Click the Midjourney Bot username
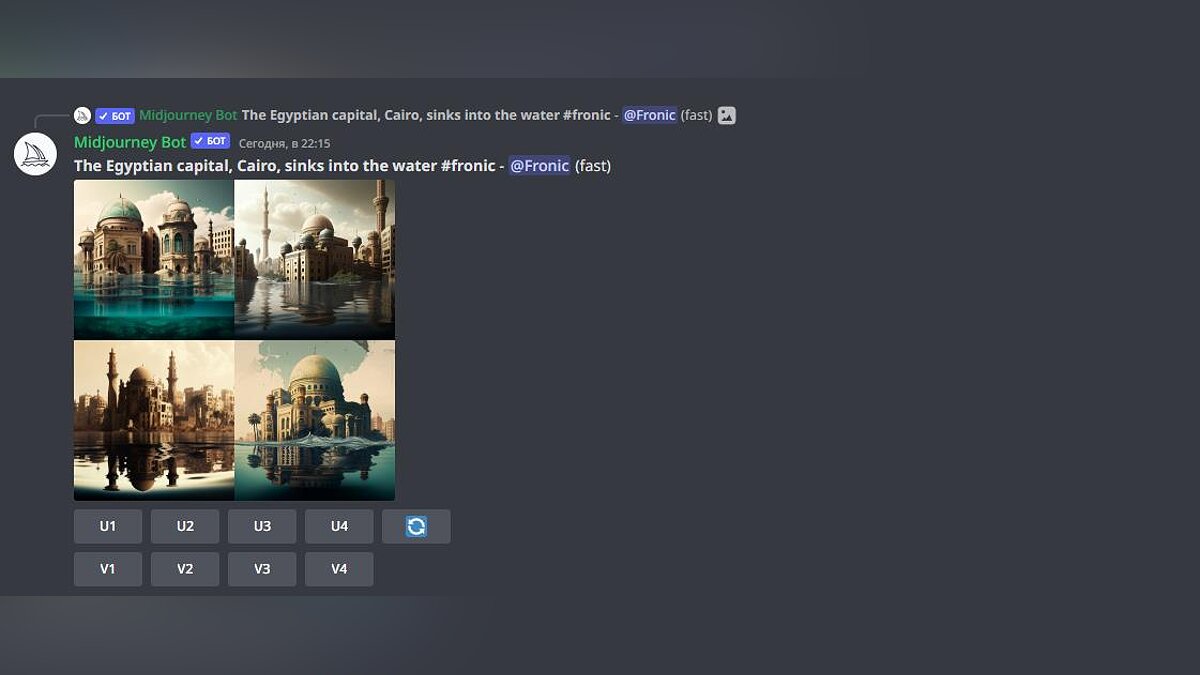 coord(129,141)
